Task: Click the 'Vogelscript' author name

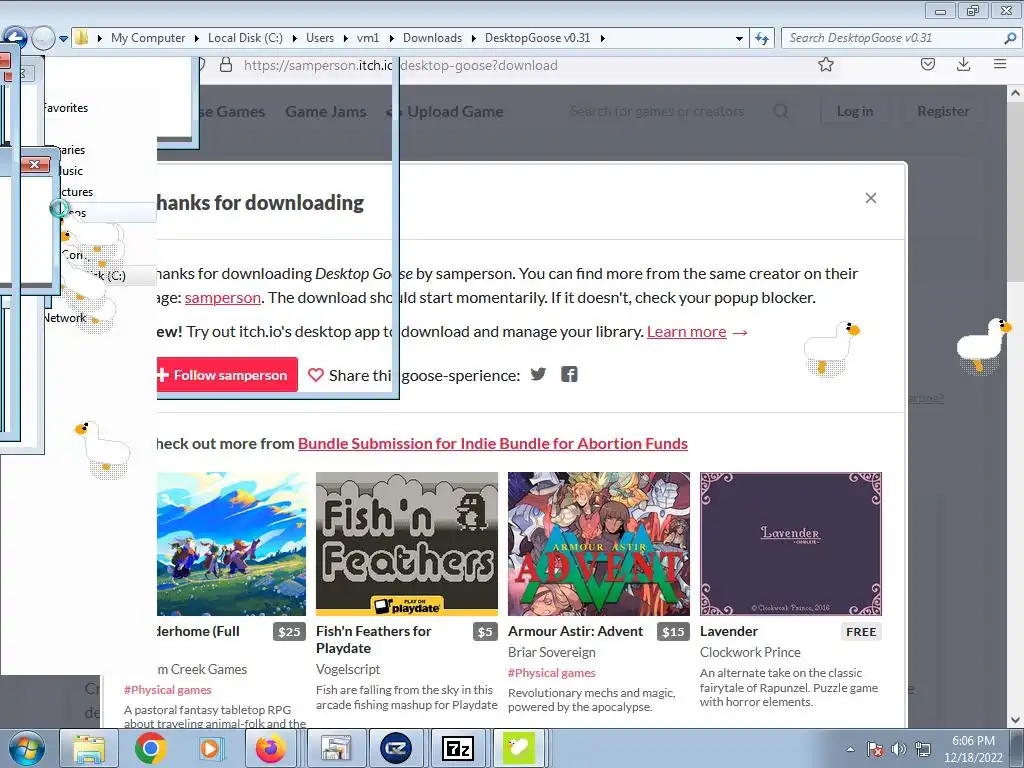Action: coord(348,669)
